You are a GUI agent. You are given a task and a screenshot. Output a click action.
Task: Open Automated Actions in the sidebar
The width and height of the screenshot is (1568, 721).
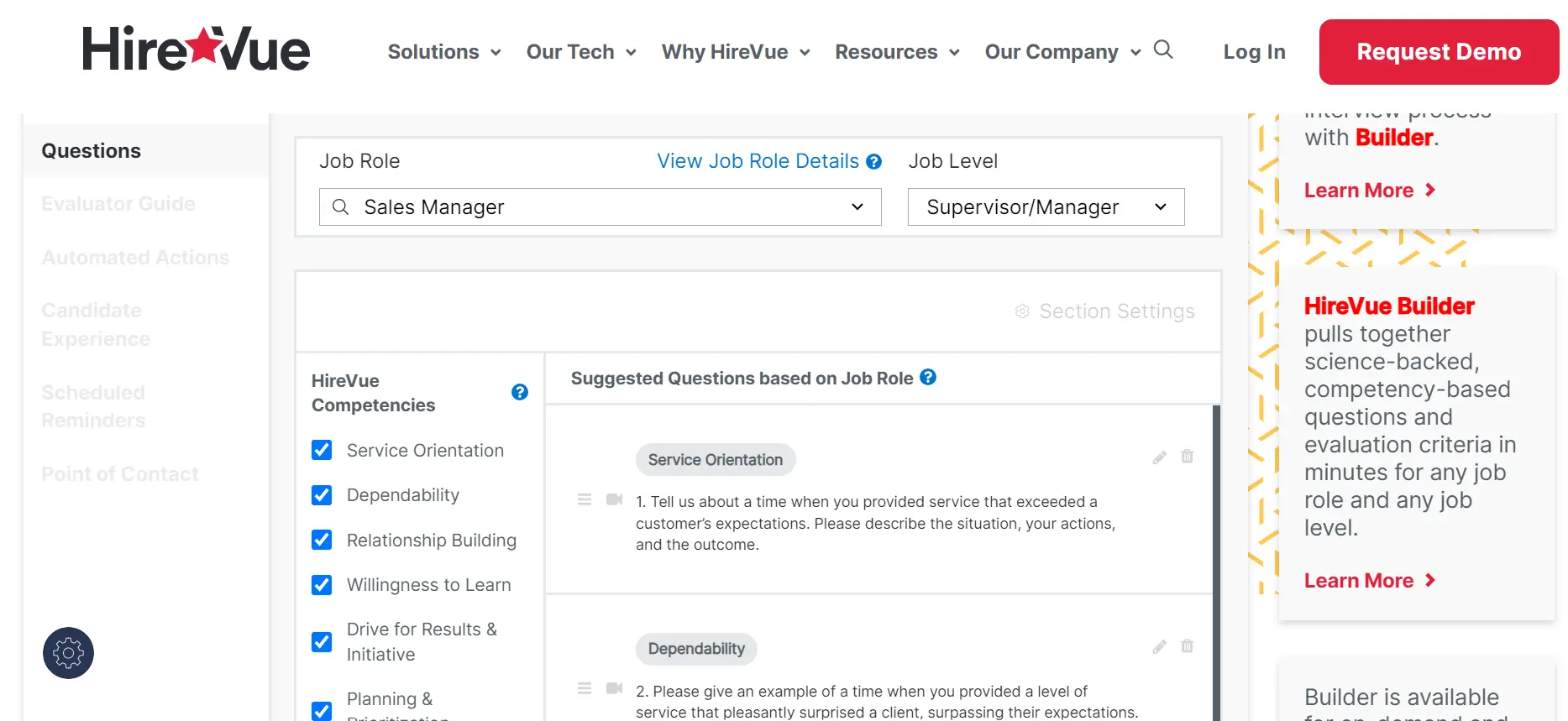coord(135,258)
